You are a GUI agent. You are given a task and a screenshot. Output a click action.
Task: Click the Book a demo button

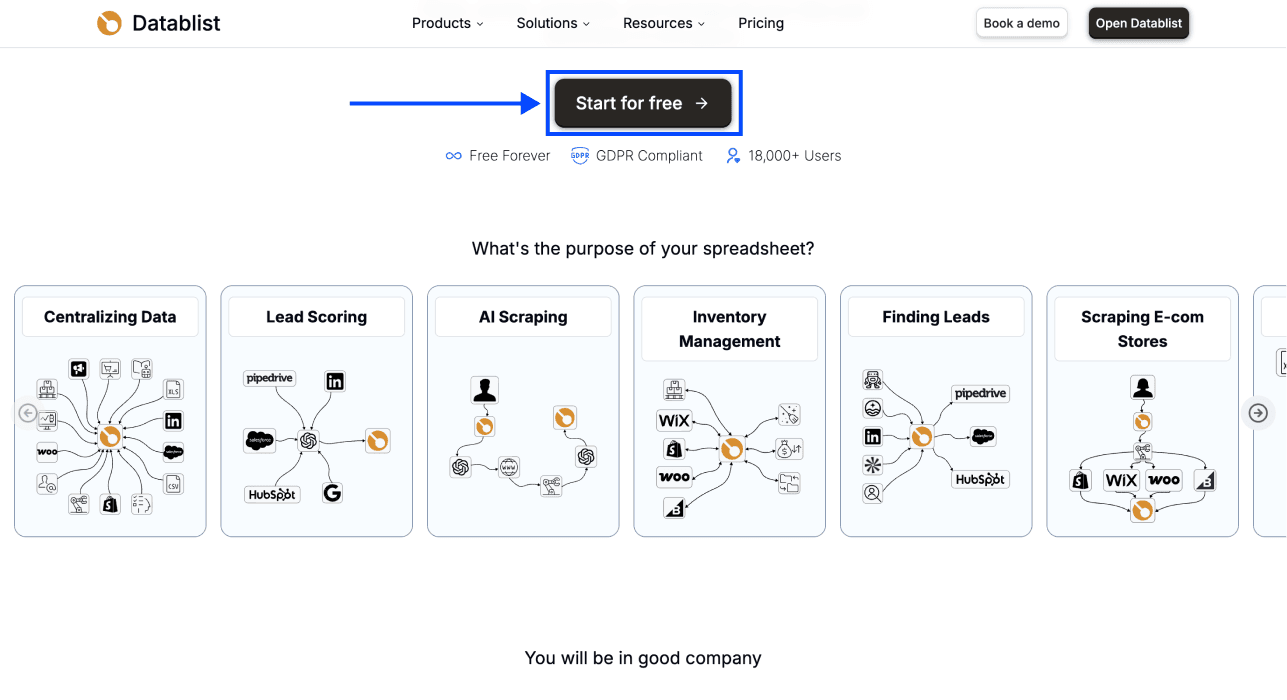tap(1021, 22)
